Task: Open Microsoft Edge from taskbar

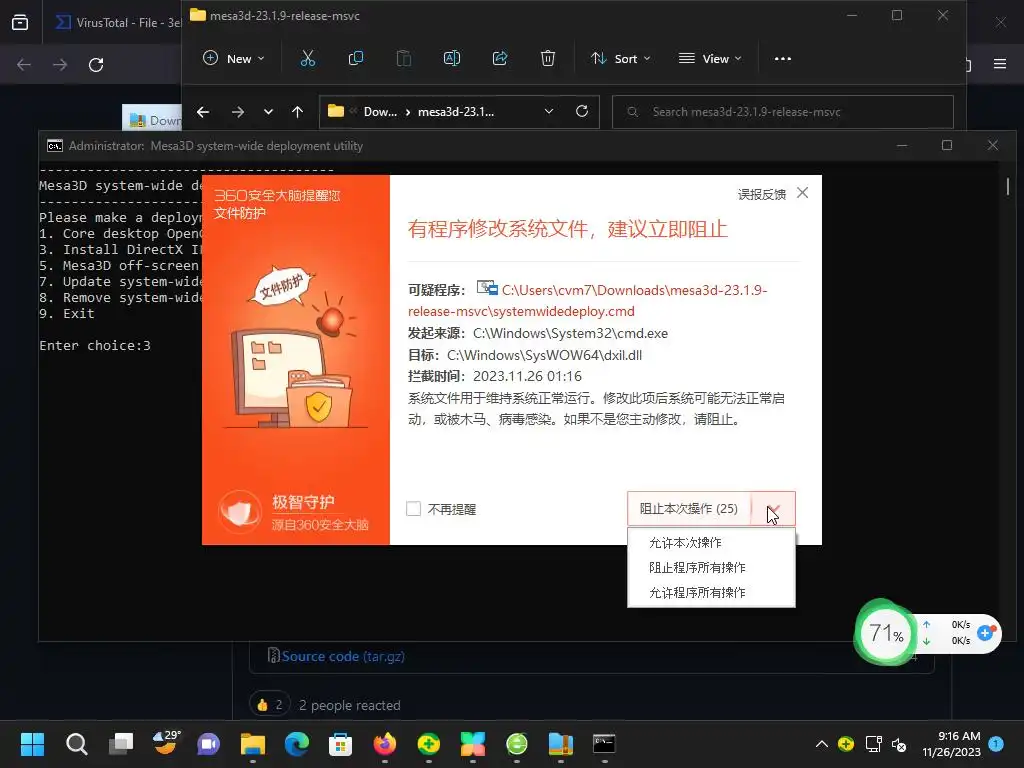Action: tap(297, 744)
